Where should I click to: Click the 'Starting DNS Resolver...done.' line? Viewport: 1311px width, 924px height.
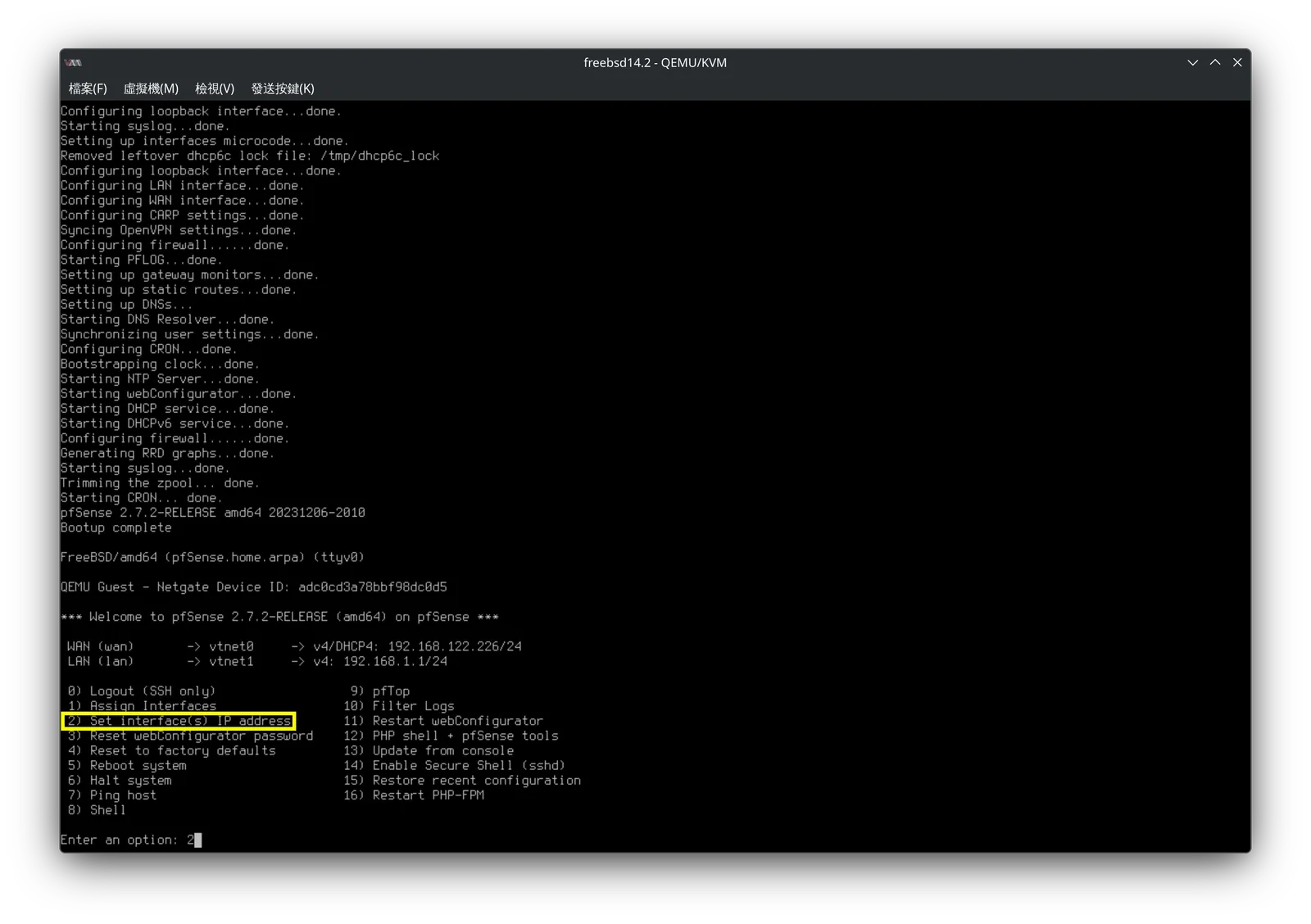(x=167, y=319)
